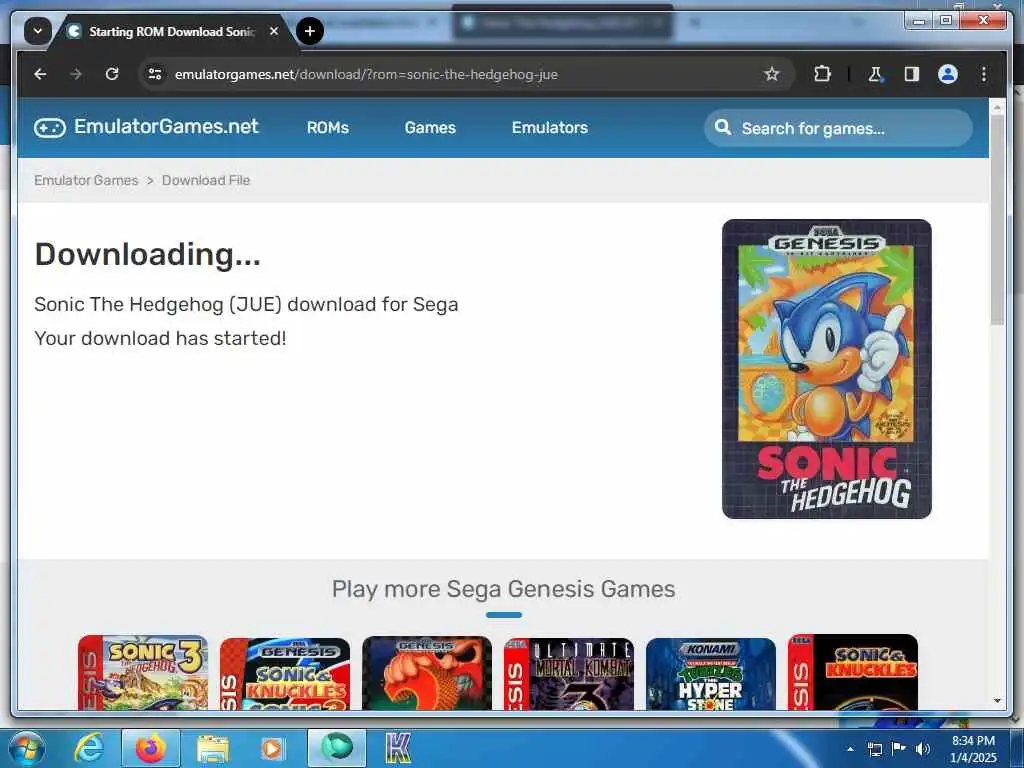
Task: Open a new tab with plus button
Action: point(310,31)
